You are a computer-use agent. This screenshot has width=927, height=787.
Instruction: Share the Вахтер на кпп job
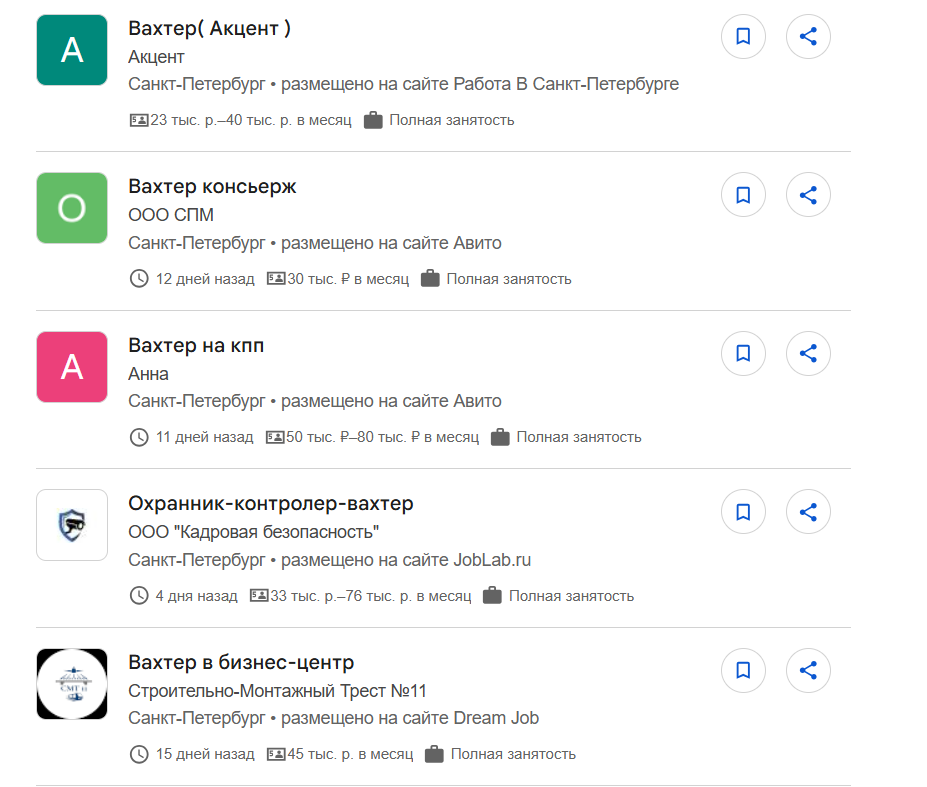pos(809,353)
